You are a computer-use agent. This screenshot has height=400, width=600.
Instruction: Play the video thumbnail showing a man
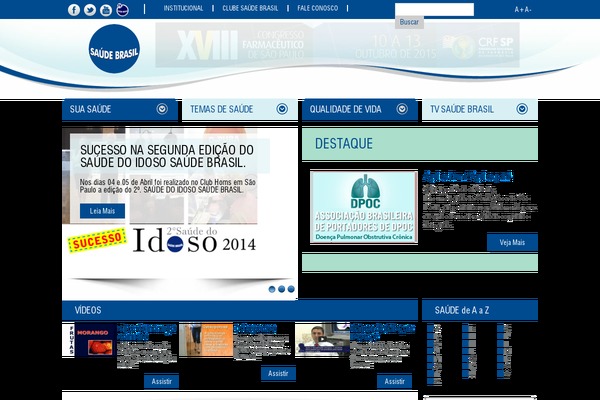click(322, 340)
